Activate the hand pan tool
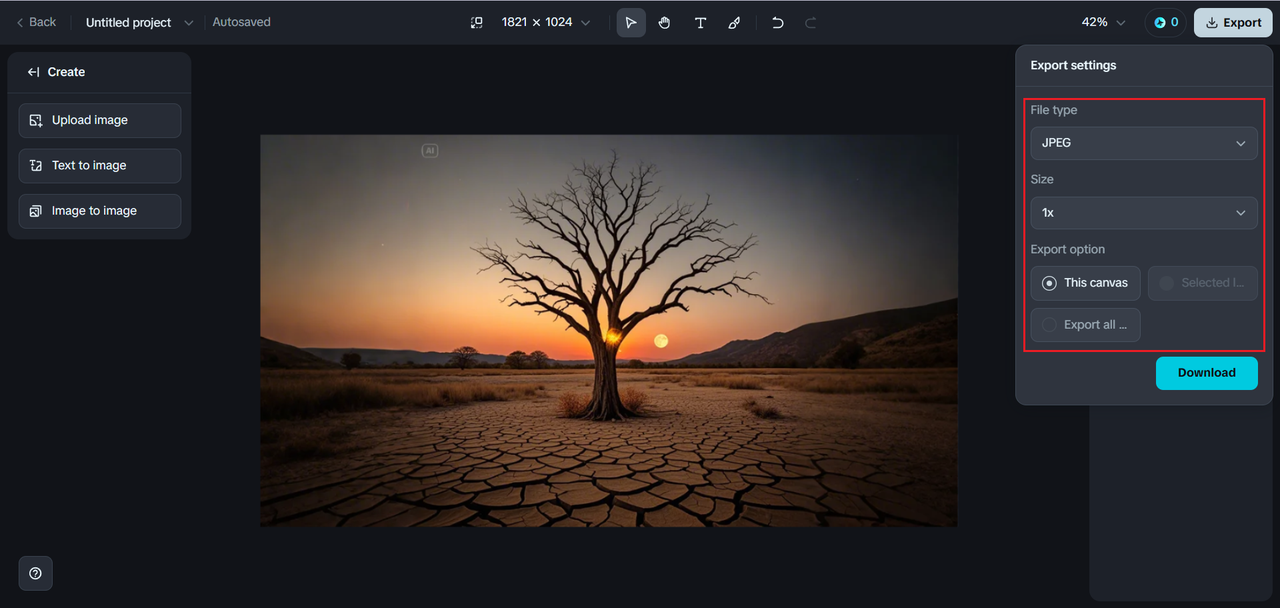Screen dimensions: 1280x608 [665, 22]
